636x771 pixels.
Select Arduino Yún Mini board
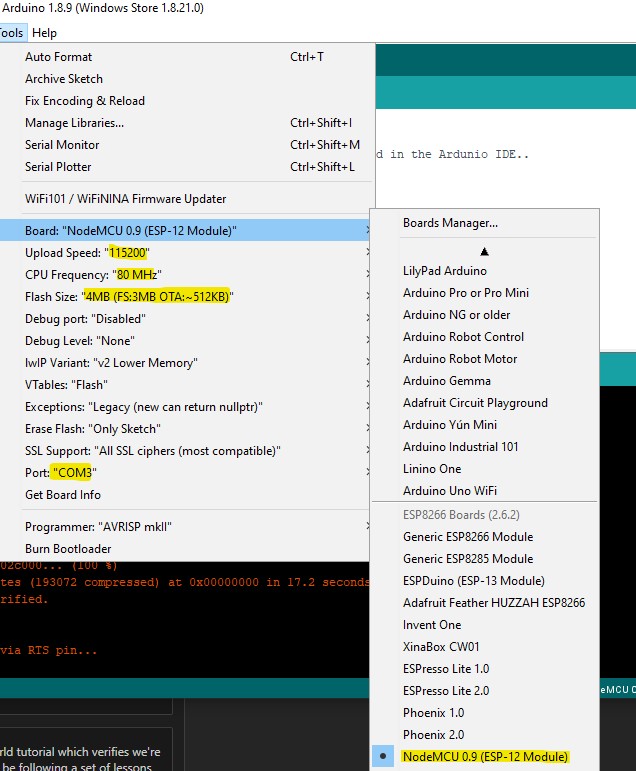pos(485,425)
